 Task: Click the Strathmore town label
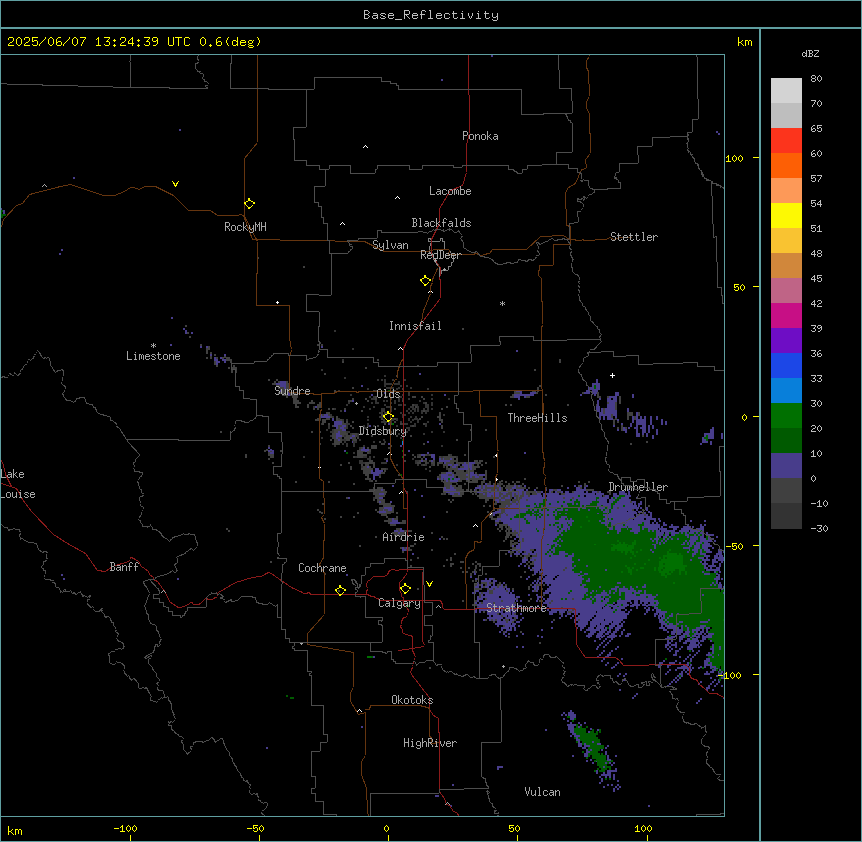point(517,608)
